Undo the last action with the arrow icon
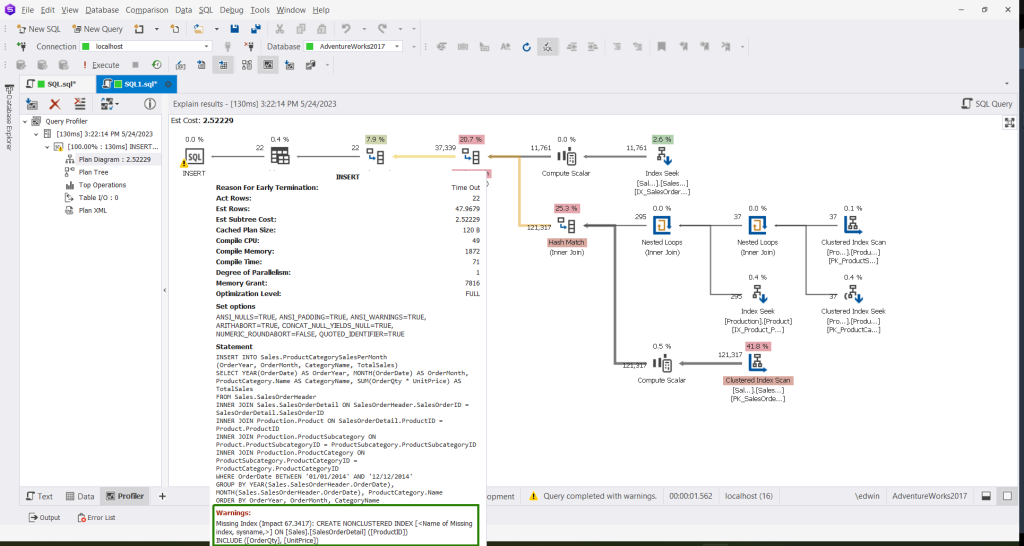 pos(347,29)
